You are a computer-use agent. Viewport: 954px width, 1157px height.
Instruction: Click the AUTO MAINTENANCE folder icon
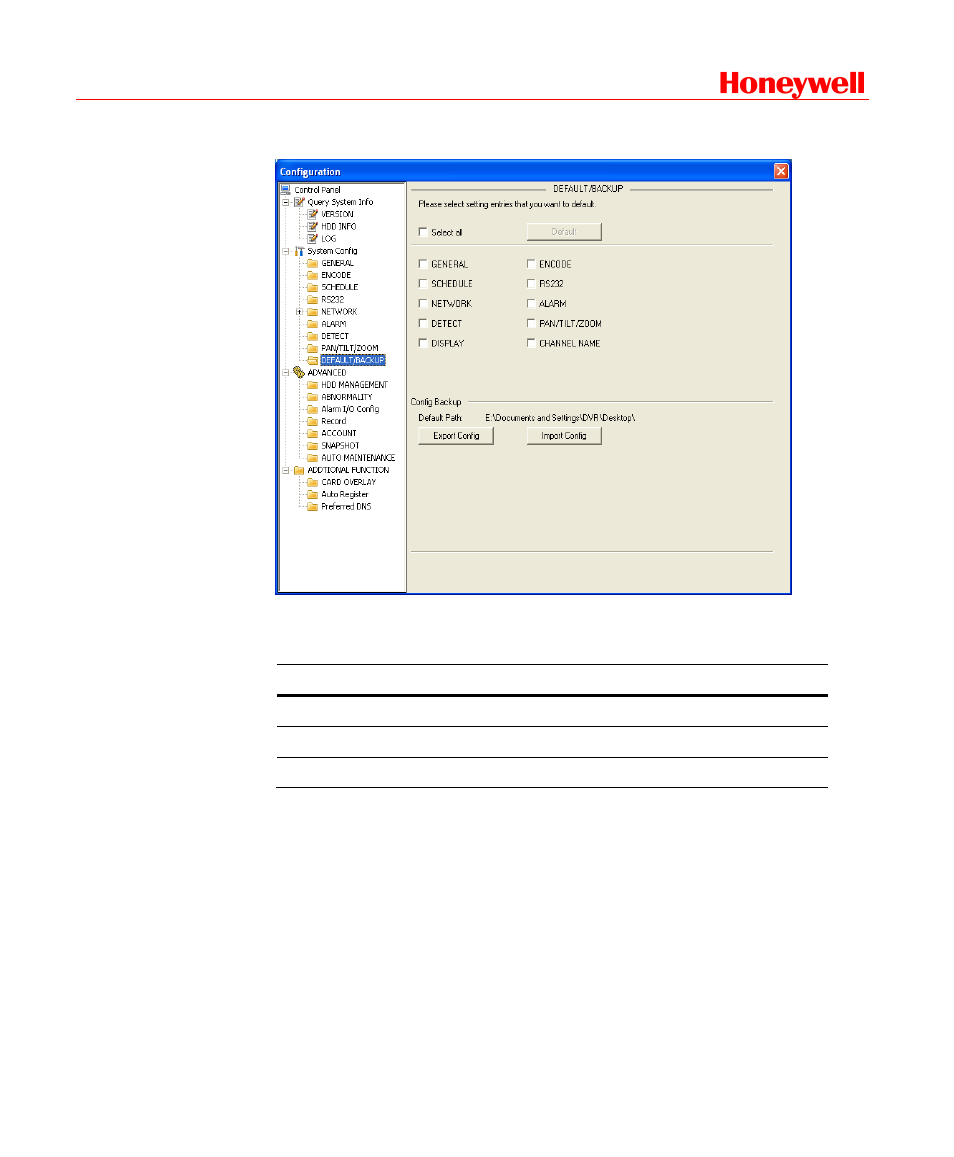(313, 457)
